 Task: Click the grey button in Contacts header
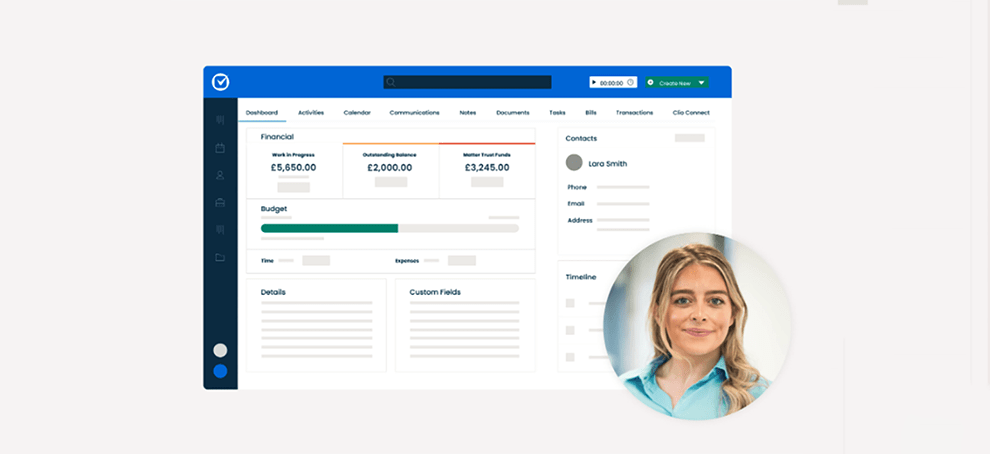click(689, 138)
